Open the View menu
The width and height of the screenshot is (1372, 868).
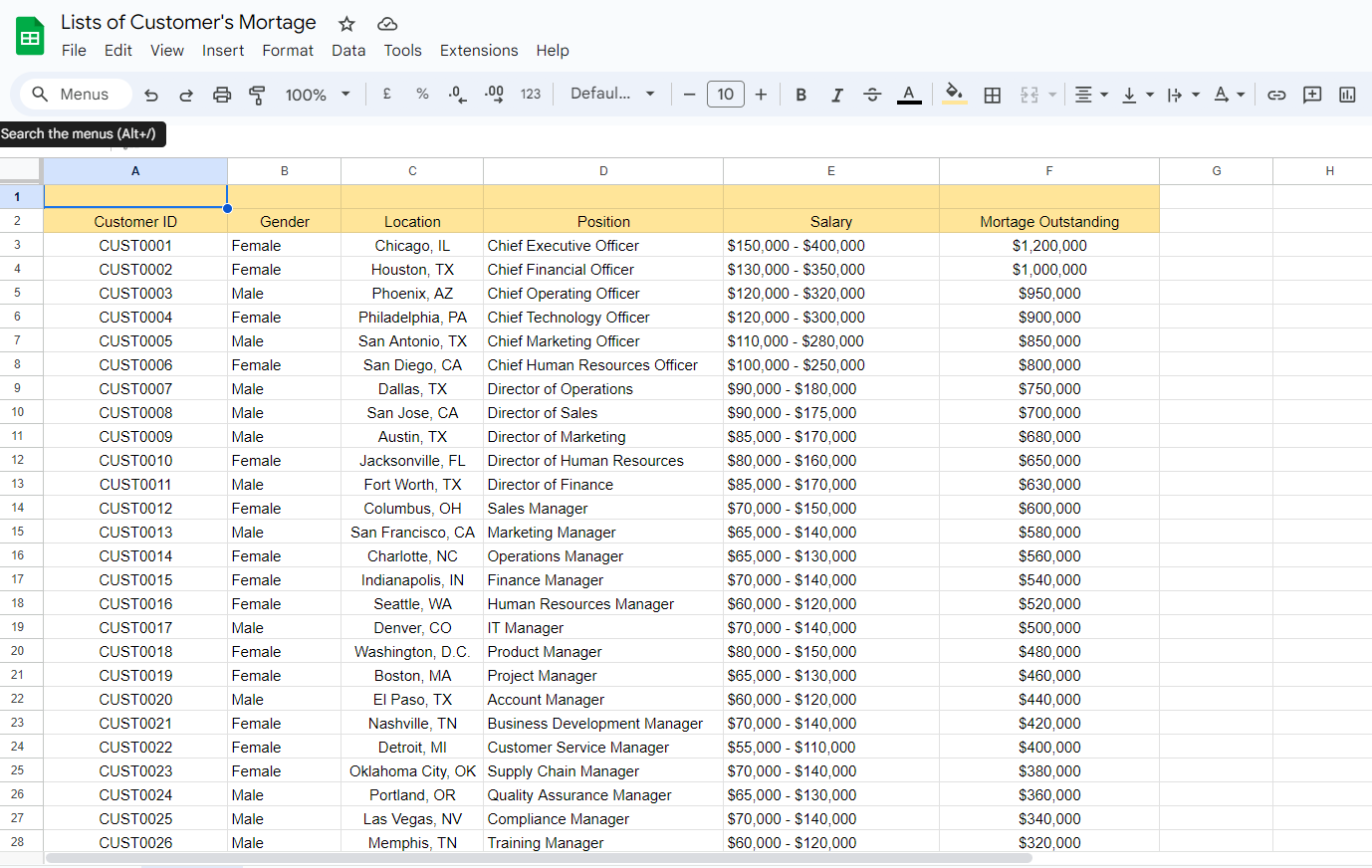166,51
